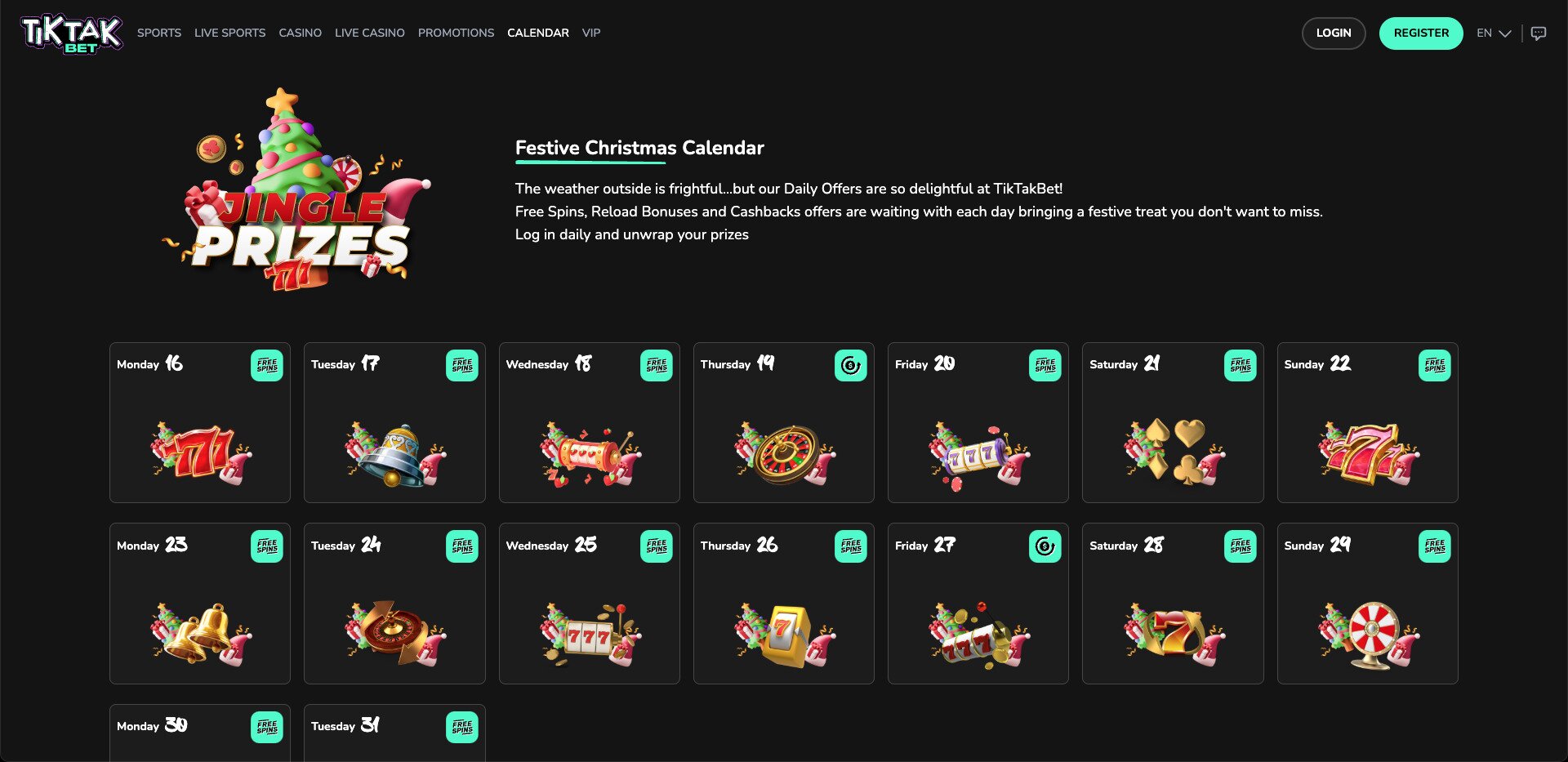Click the Free Spins badge on Monday 16
This screenshot has width=1568, height=762.
point(267,365)
